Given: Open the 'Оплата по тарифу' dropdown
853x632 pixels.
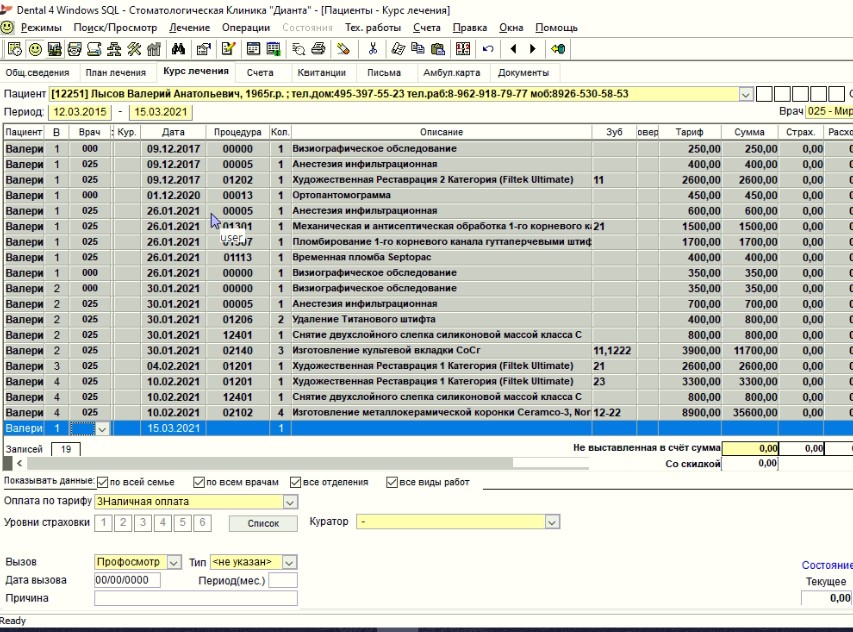Looking at the screenshot, I should (290, 501).
